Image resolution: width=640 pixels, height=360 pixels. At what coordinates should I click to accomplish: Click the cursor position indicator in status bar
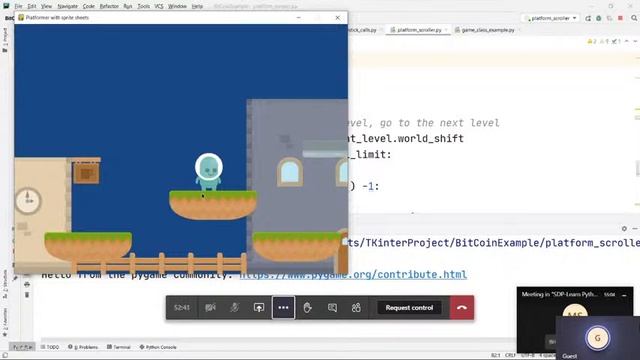coord(496,355)
